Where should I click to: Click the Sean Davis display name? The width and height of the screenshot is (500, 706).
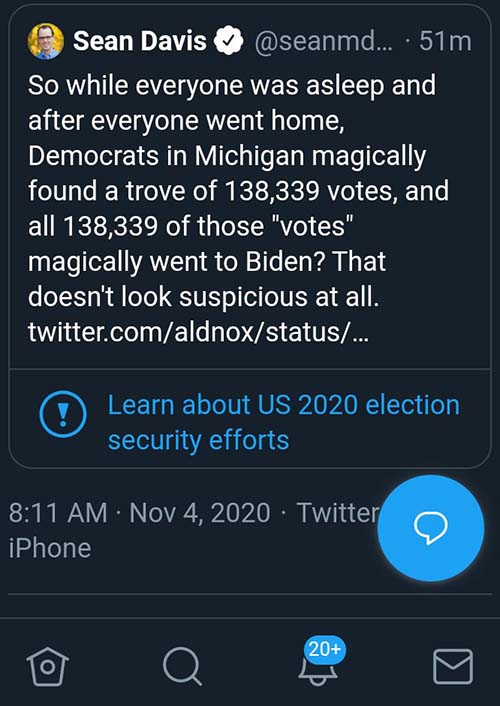[x=140, y=41]
